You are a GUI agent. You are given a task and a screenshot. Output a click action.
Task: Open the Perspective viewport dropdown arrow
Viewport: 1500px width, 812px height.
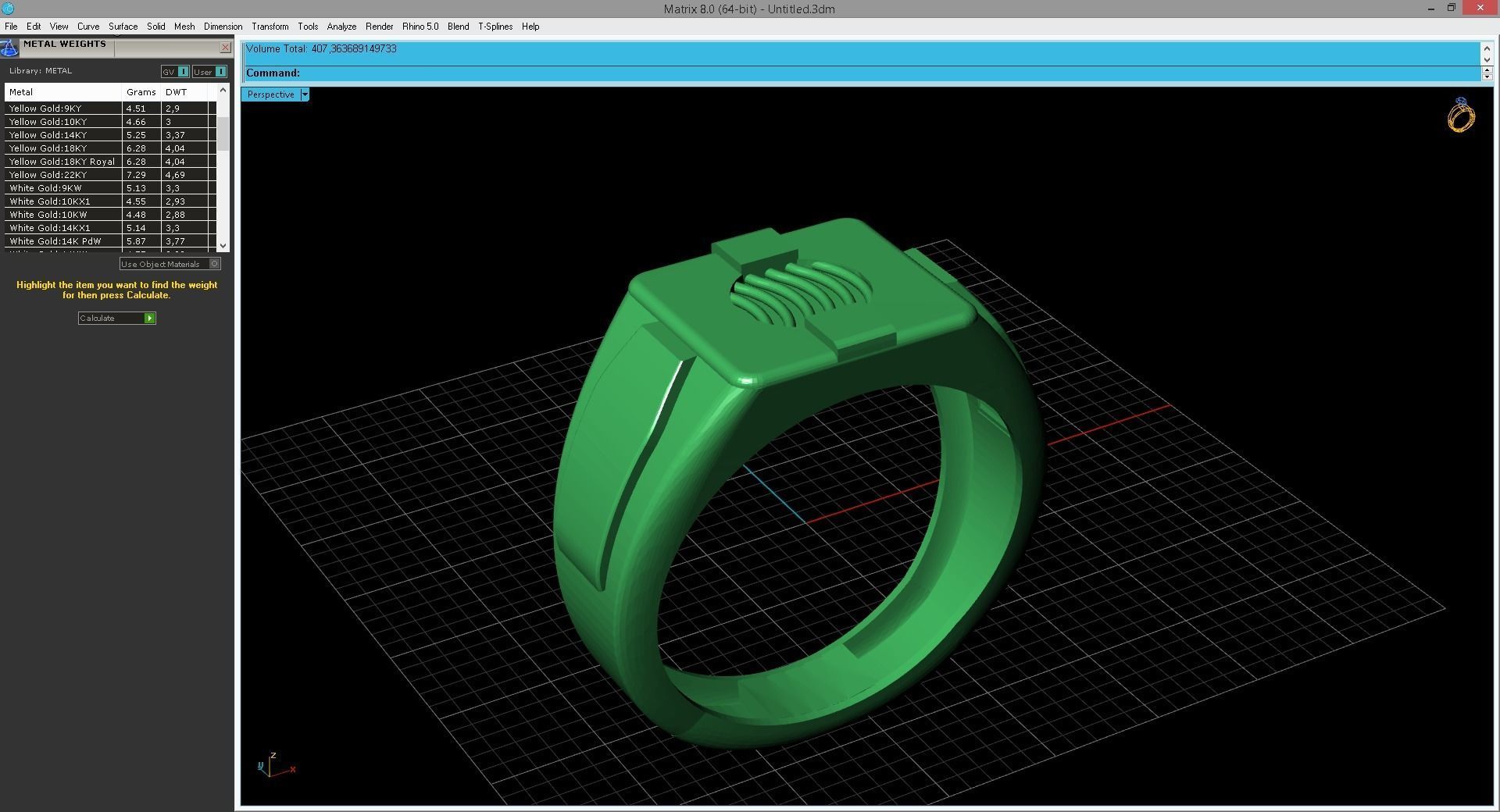pyautogui.click(x=305, y=94)
